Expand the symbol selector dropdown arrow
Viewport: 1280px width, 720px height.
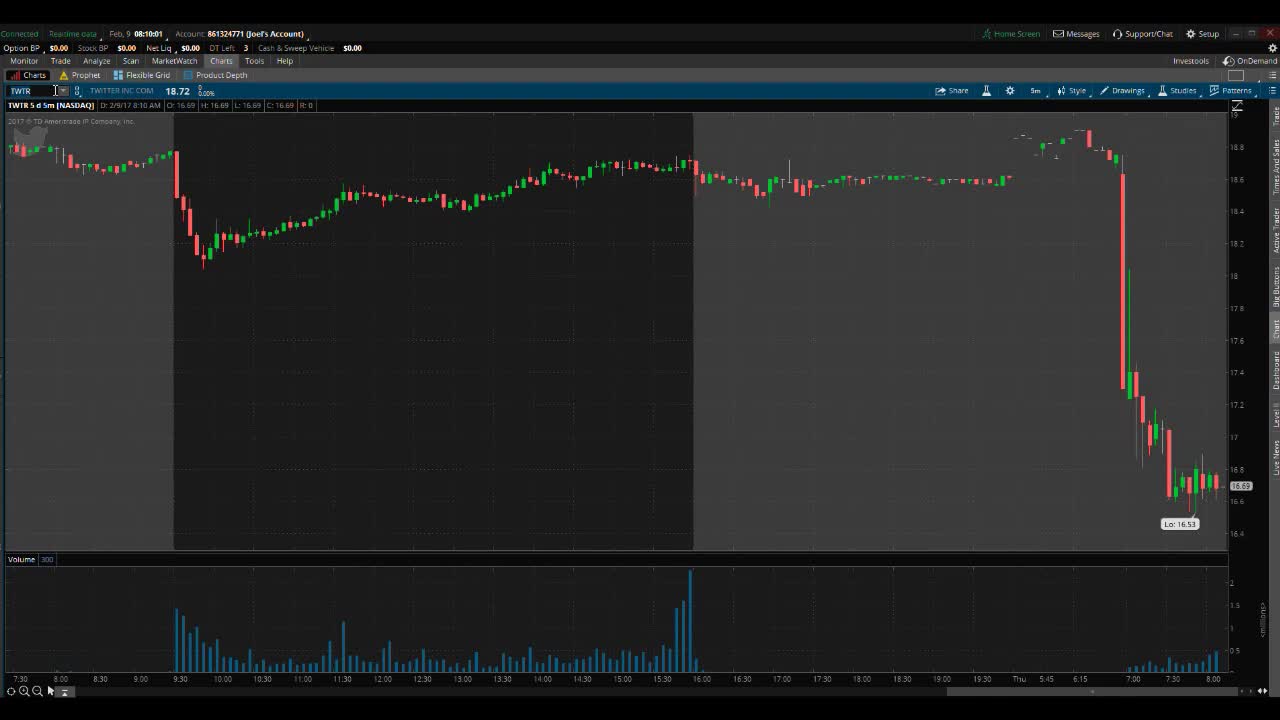(x=63, y=91)
